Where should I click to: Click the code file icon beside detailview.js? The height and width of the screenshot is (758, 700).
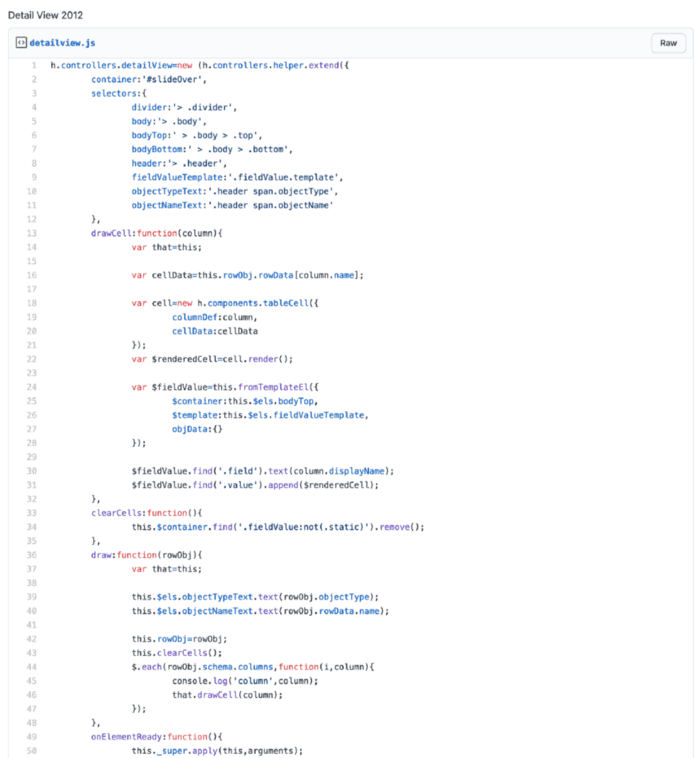21,43
